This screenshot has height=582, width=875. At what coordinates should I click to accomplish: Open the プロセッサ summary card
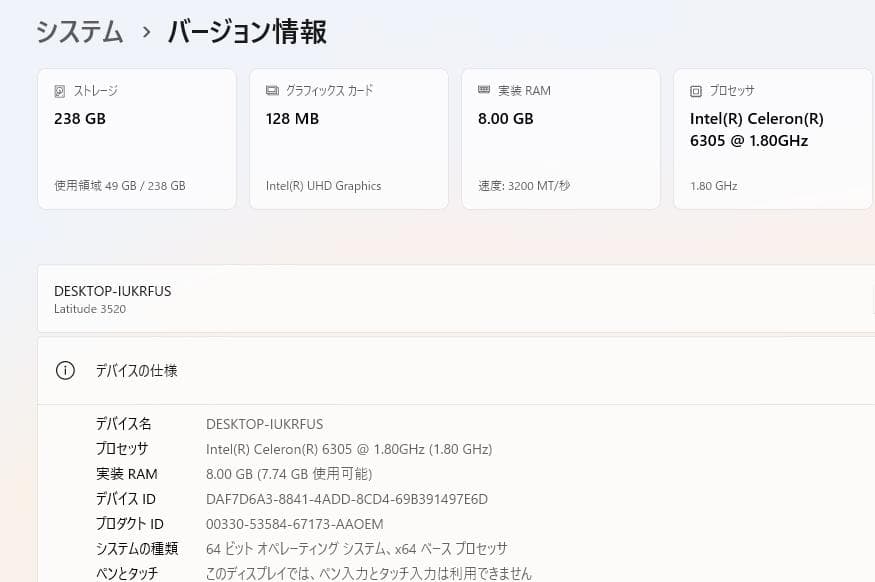pyautogui.click(x=772, y=138)
